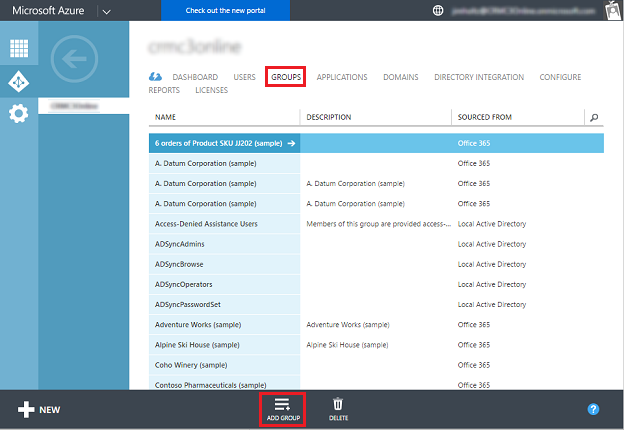The height and width of the screenshot is (430, 624).
Task: Open the selected row arrow for 6 orders group
Action: click(x=291, y=143)
